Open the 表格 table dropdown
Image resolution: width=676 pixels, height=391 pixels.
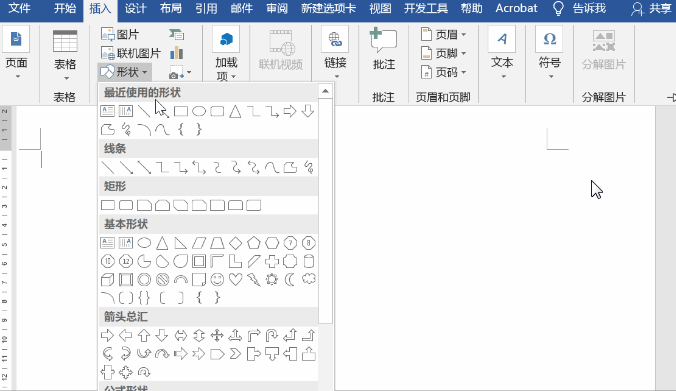(65, 55)
